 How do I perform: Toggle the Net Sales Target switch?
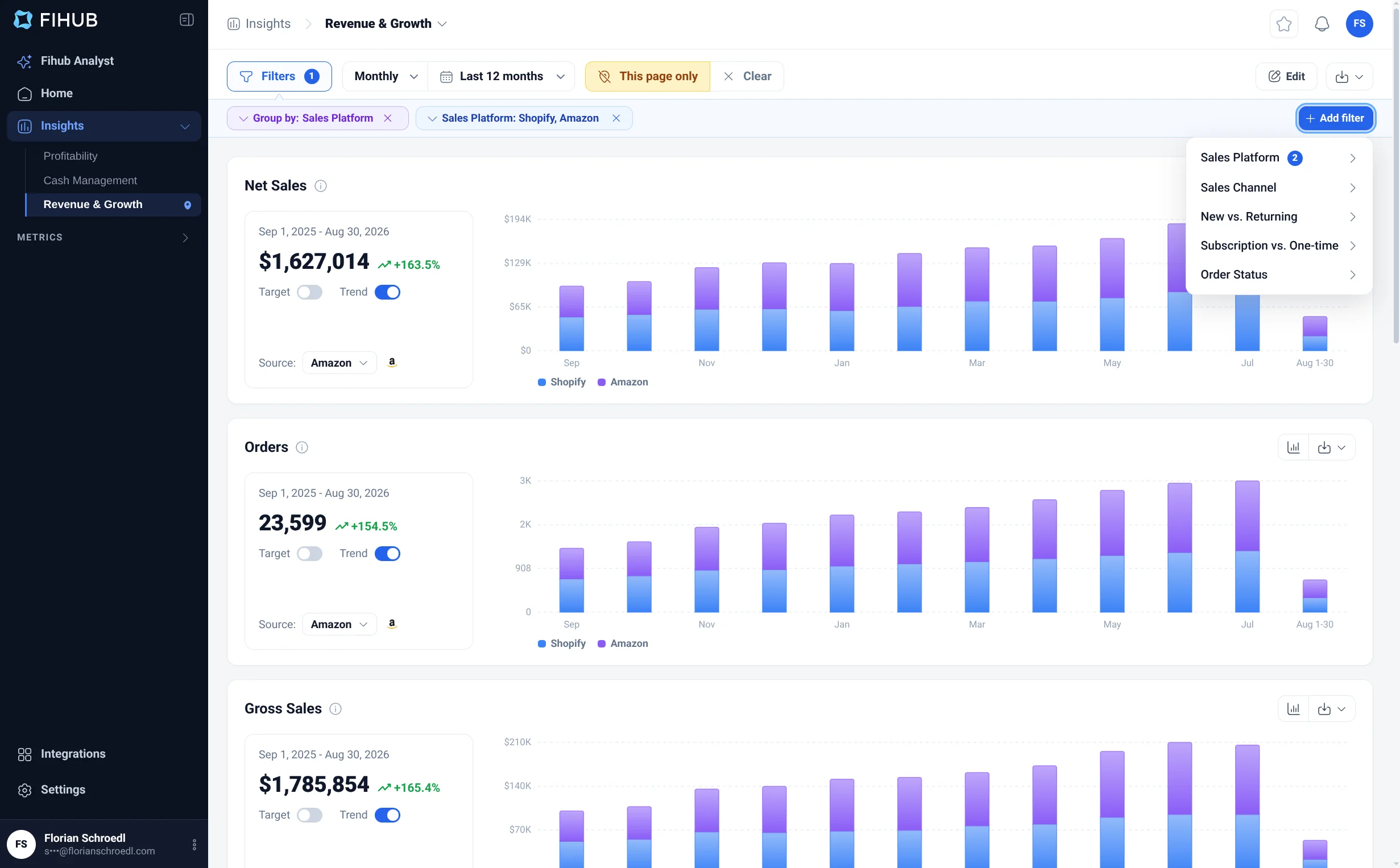[x=309, y=292]
